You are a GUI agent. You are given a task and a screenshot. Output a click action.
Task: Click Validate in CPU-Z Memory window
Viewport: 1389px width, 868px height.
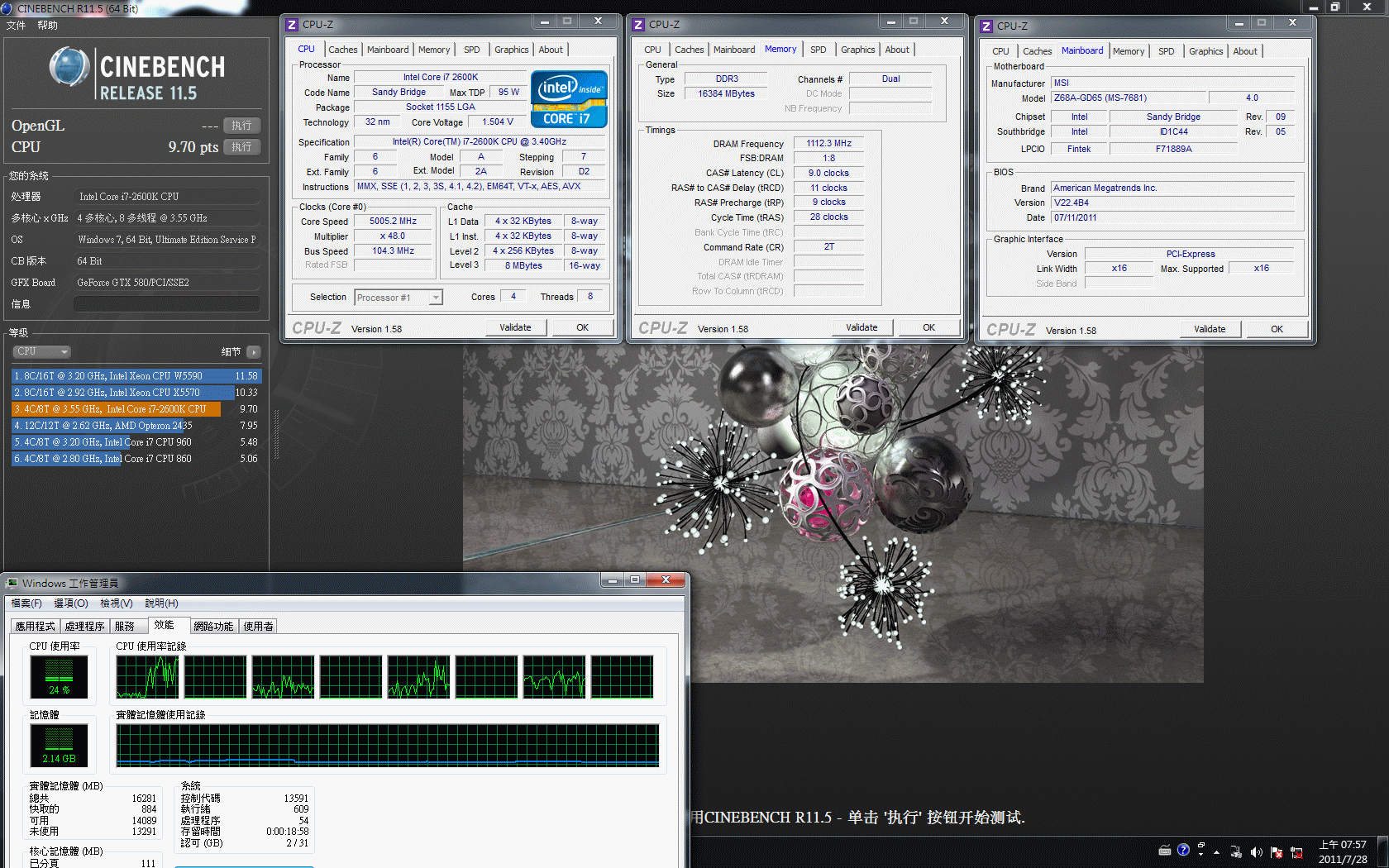click(862, 327)
